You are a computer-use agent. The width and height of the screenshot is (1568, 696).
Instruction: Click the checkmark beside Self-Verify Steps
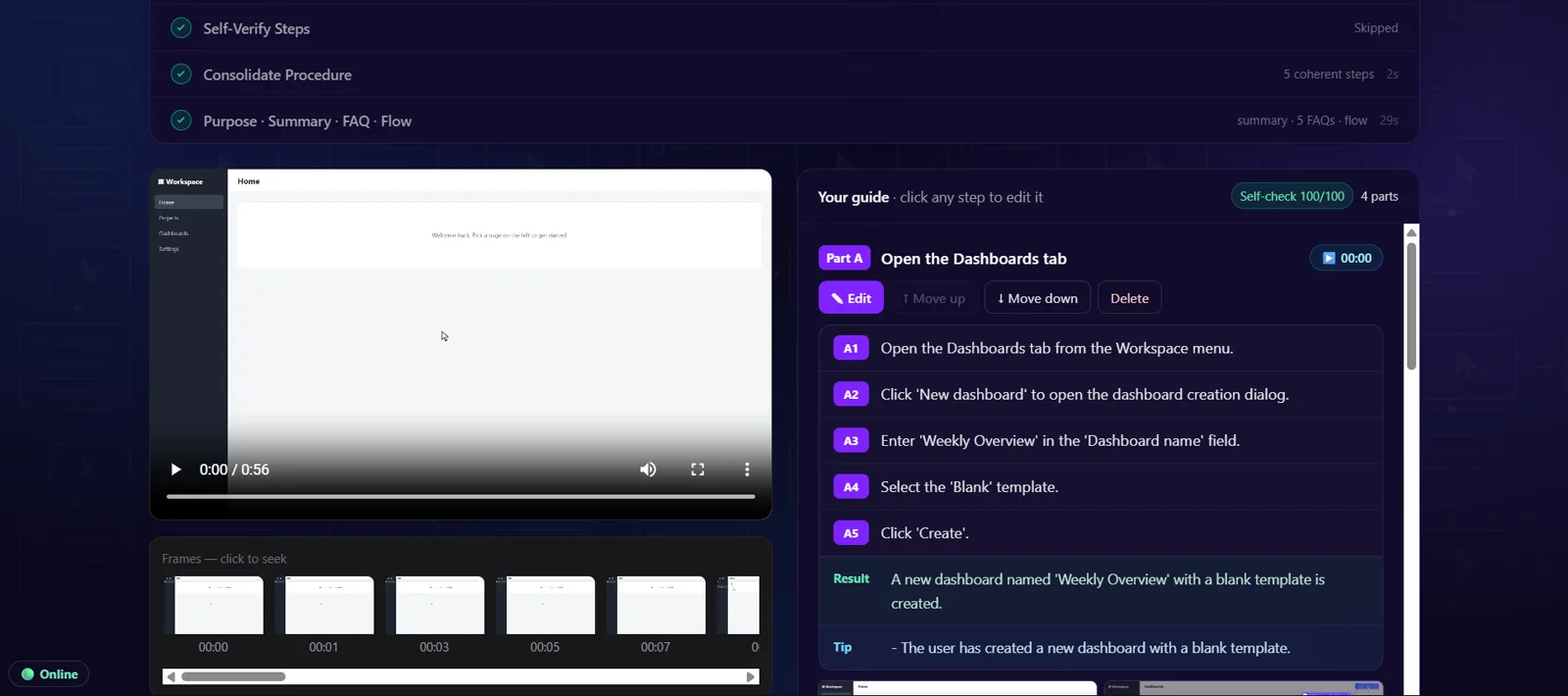tap(180, 27)
